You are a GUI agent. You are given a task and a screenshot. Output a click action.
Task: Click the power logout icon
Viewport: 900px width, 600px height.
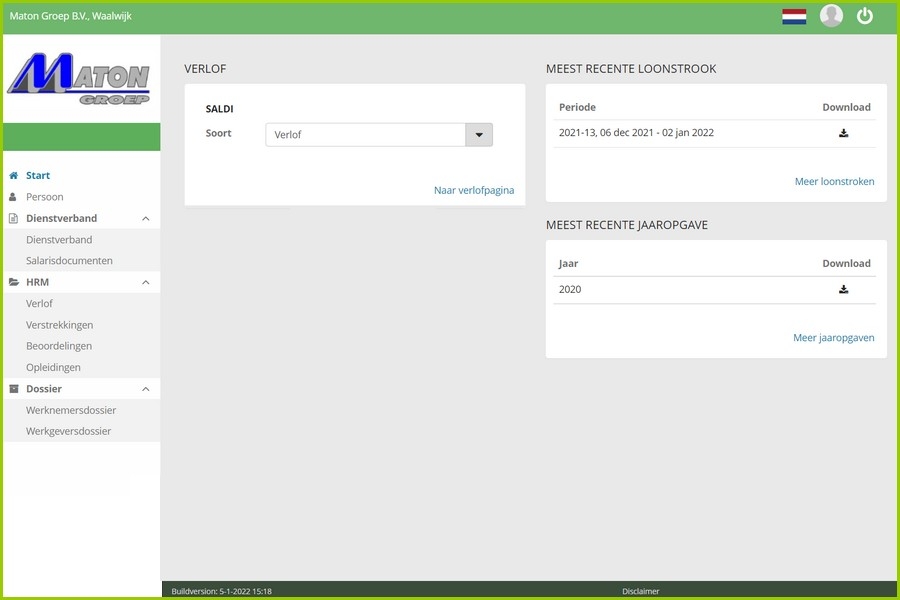(865, 16)
